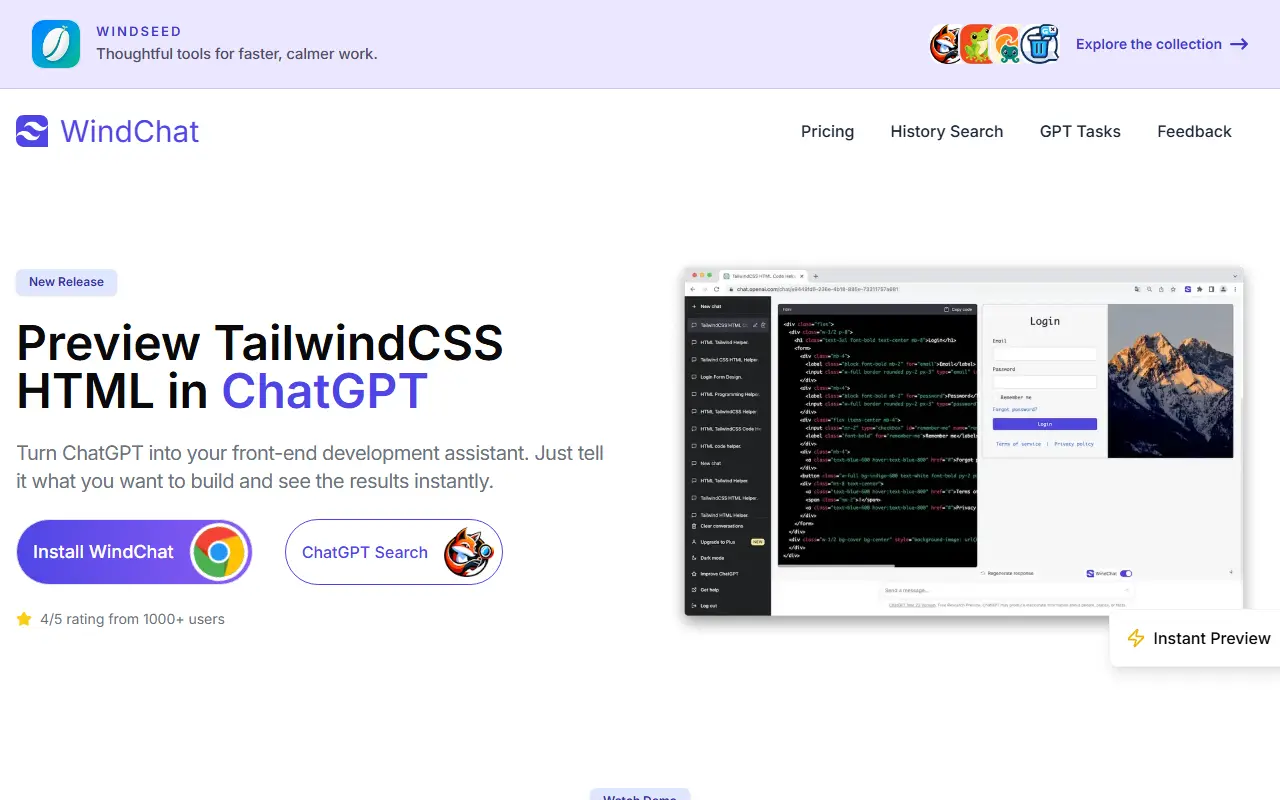Open GPT Tasks in the navigation
The width and height of the screenshot is (1280, 800).
pyautogui.click(x=1080, y=131)
